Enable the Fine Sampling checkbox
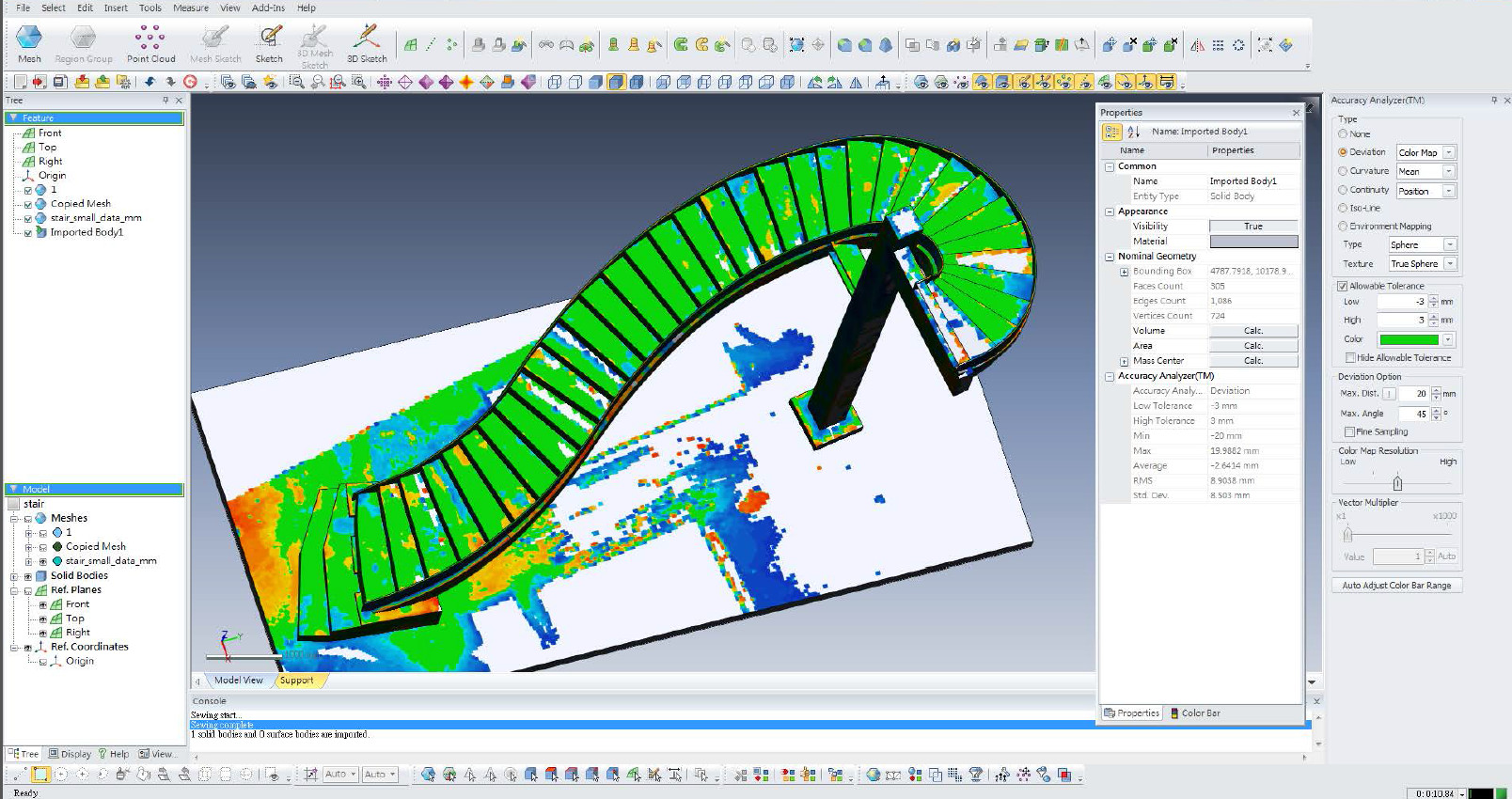 click(1350, 432)
